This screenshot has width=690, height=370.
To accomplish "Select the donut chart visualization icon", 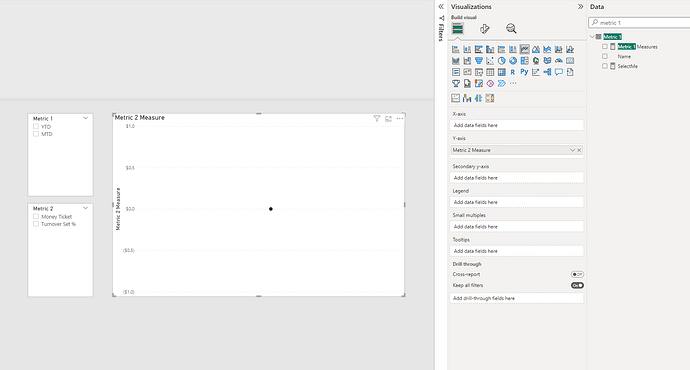I will (513, 61).
